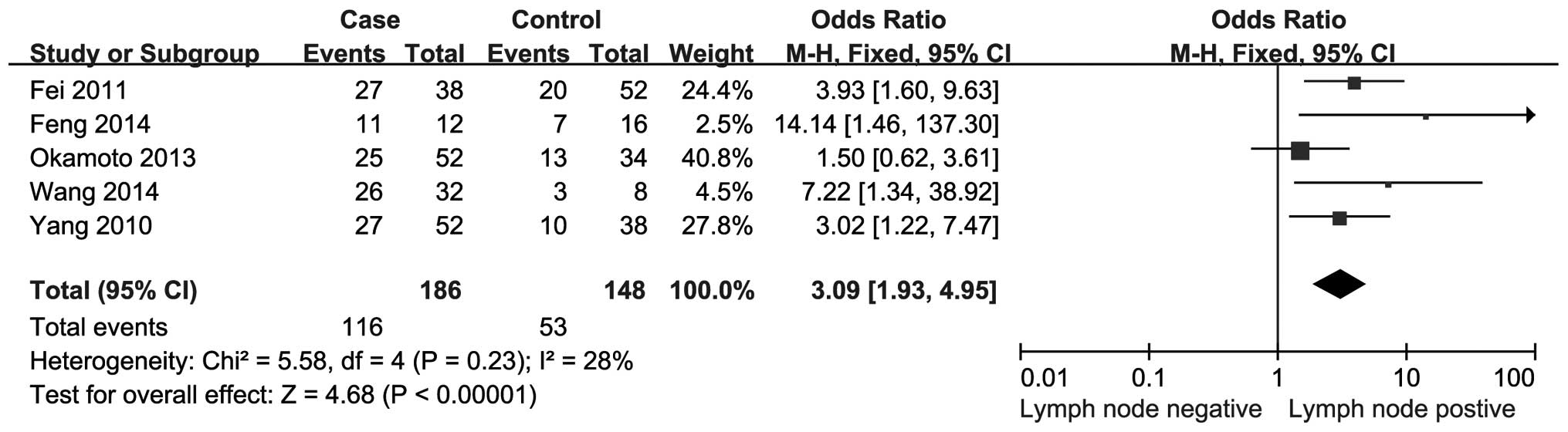Screen dimensions: 1568x432
Task: Click the Lymph node negative axis label
Action: point(1140,409)
